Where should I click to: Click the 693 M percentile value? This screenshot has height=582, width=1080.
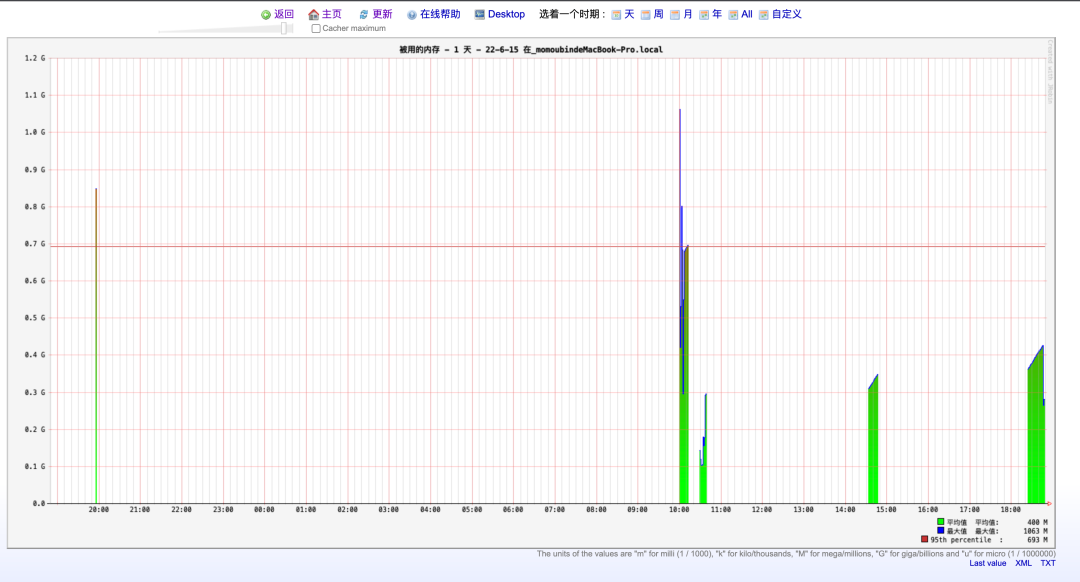pos(1037,540)
